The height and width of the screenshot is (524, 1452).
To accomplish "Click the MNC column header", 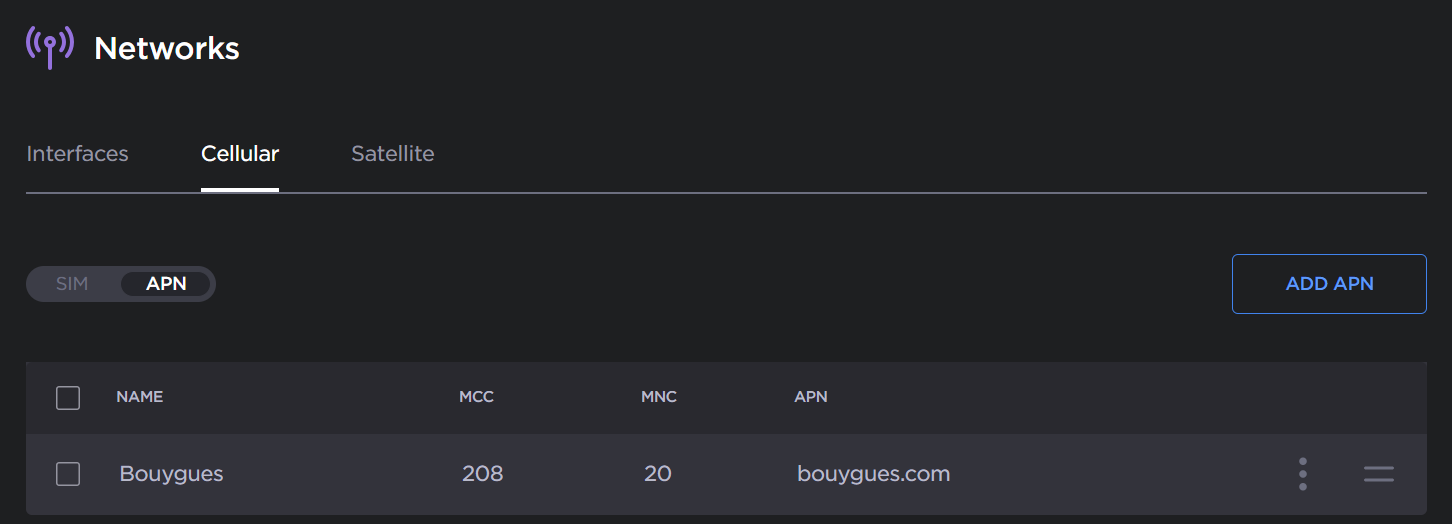I will (x=659, y=397).
